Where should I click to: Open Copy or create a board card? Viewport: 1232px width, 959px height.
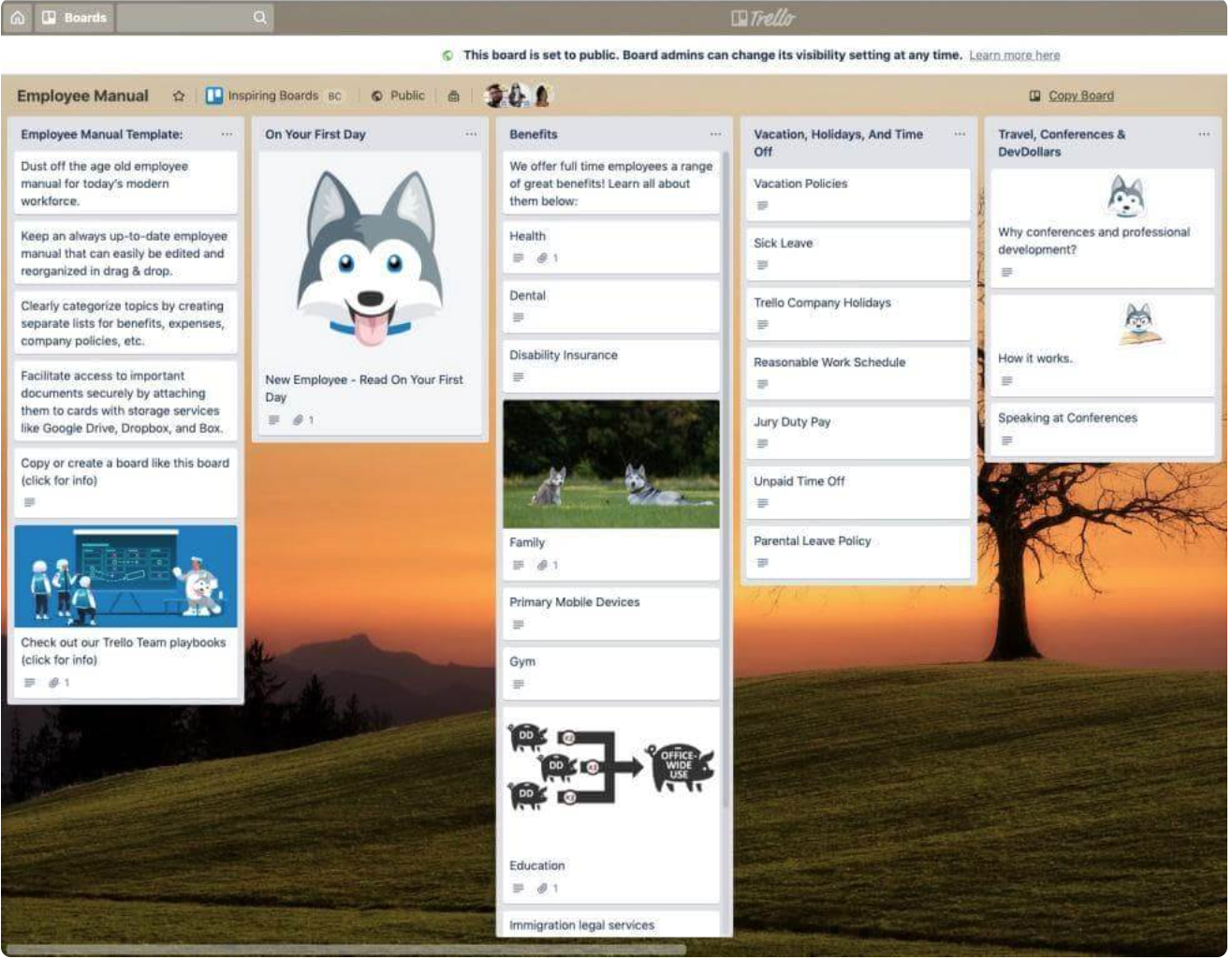(x=125, y=482)
